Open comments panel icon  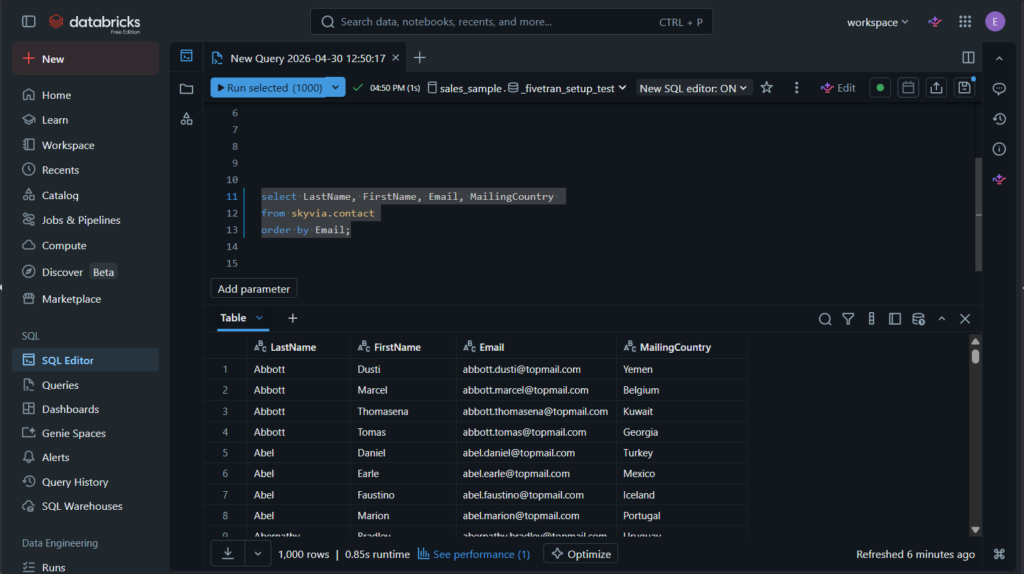(999, 88)
